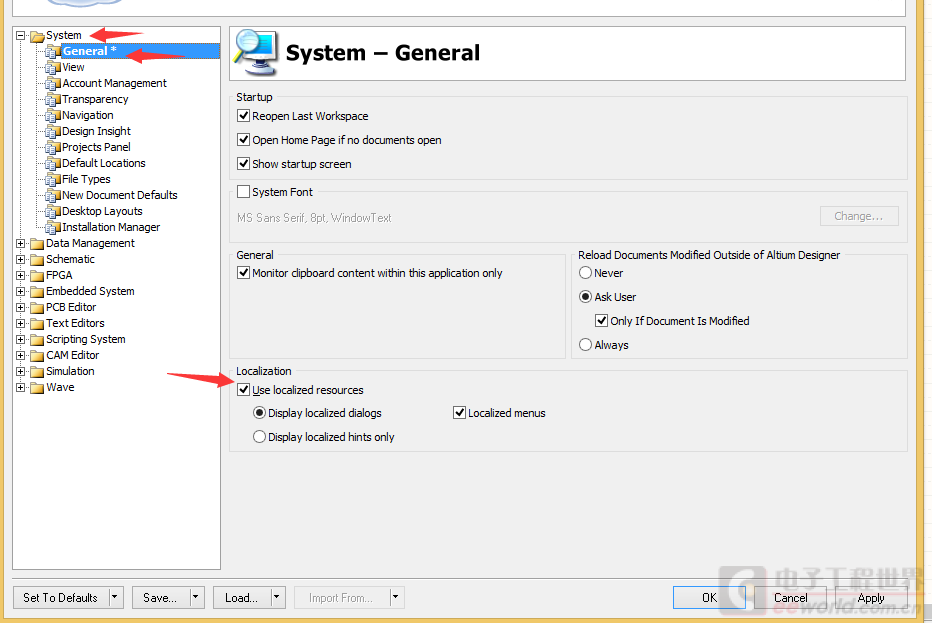Expand the Text Editors tree node
This screenshot has width=932, height=623.
click(21, 324)
